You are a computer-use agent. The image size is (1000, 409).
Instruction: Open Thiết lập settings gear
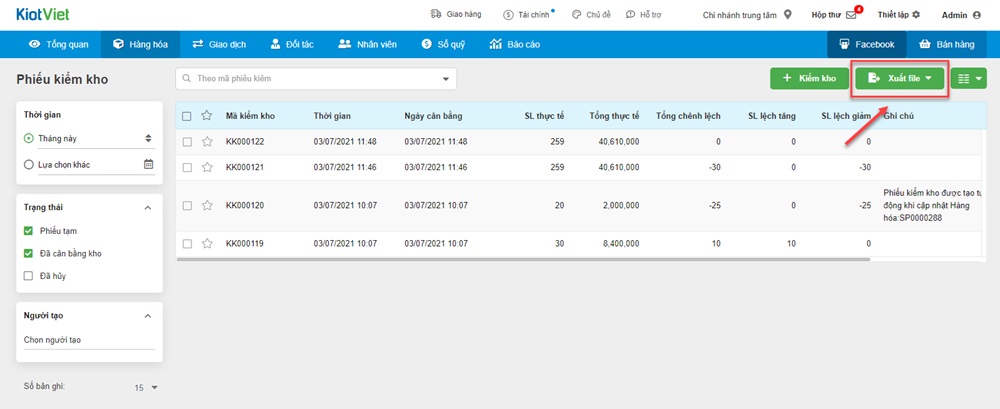pyautogui.click(x=915, y=15)
